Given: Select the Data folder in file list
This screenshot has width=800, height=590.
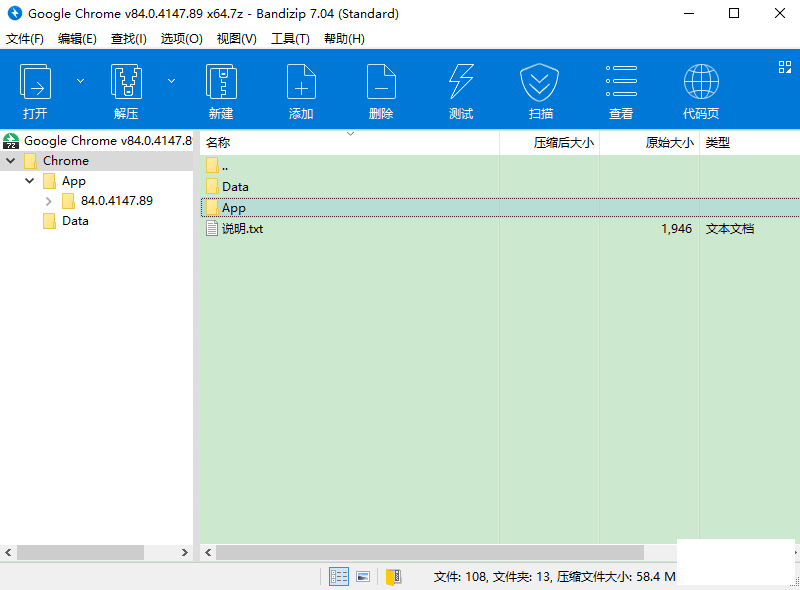Looking at the screenshot, I should click(500, 187).
